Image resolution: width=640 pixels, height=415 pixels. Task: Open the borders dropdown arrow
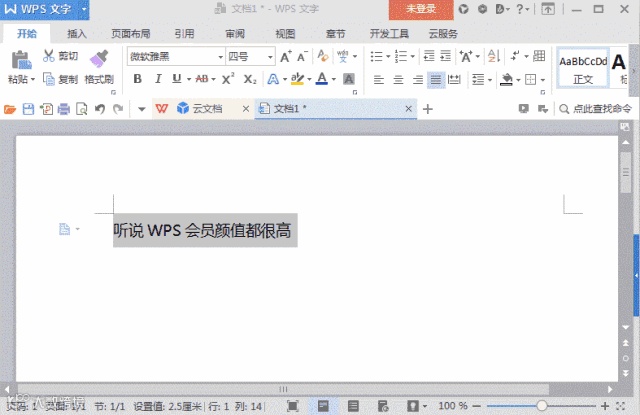543,80
